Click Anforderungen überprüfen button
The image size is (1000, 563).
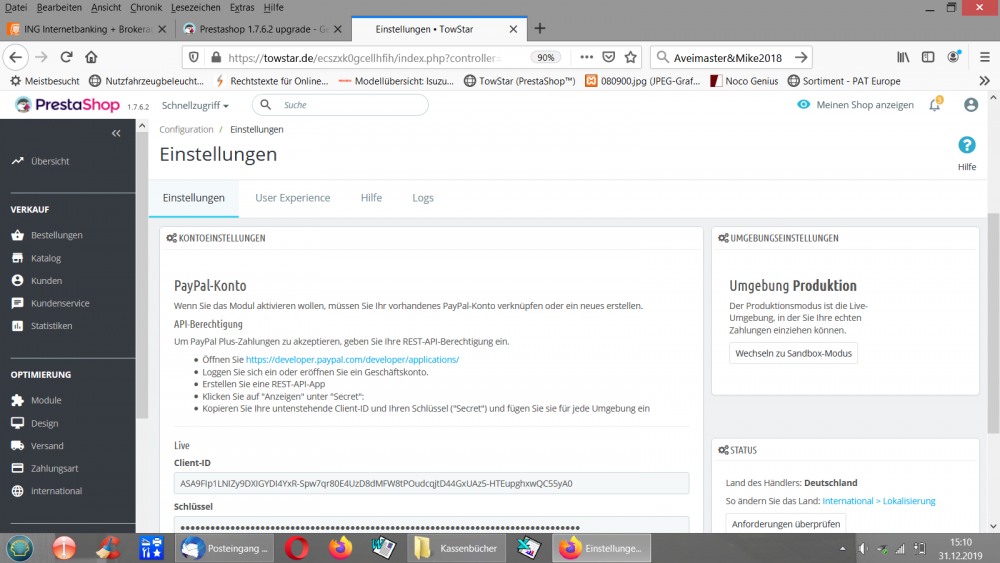click(x=786, y=524)
